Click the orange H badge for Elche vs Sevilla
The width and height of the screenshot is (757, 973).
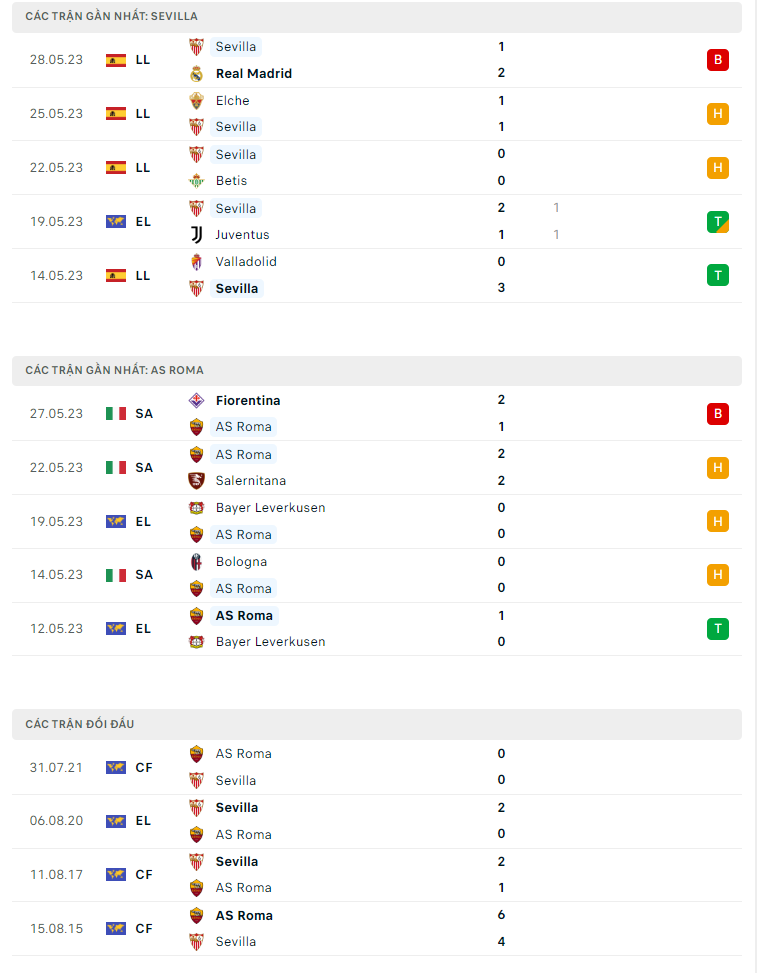click(x=717, y=114)
